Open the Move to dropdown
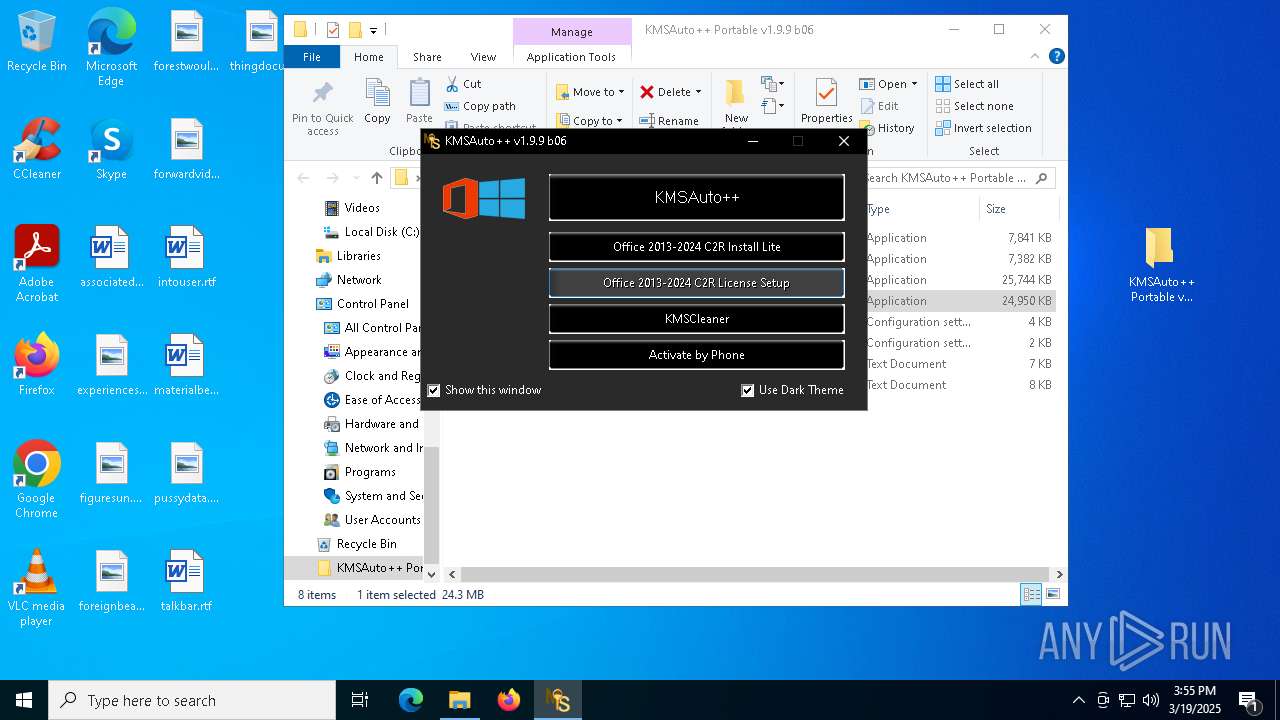 click(590, 92)
